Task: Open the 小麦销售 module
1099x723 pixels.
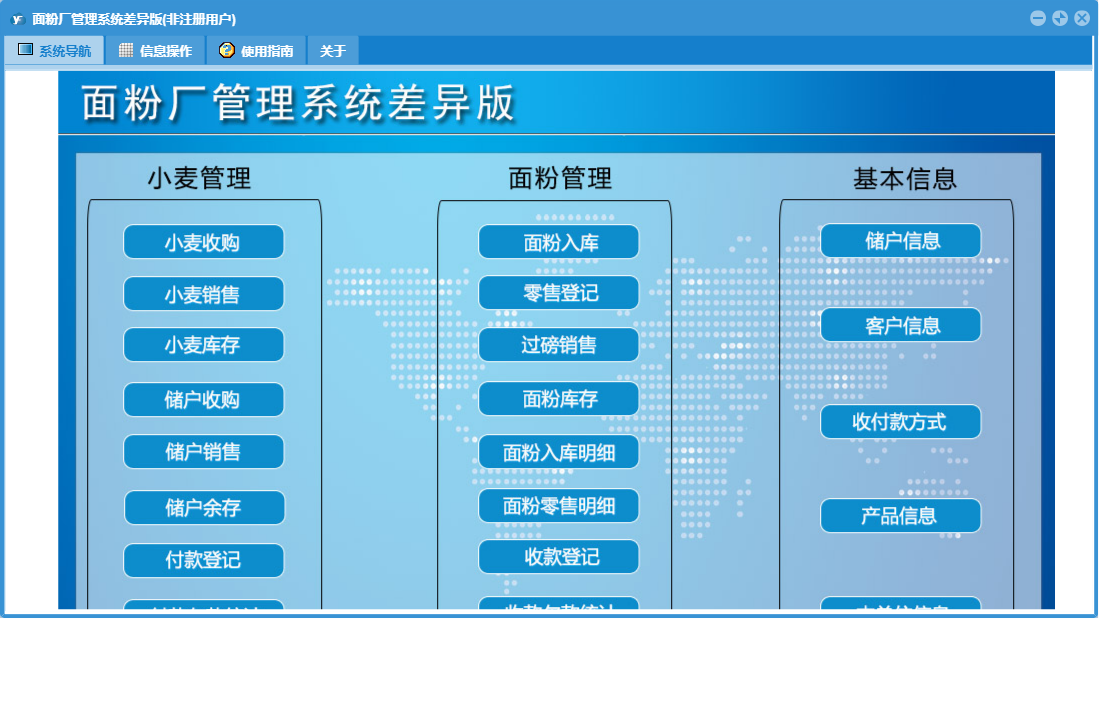Action: 204,294
